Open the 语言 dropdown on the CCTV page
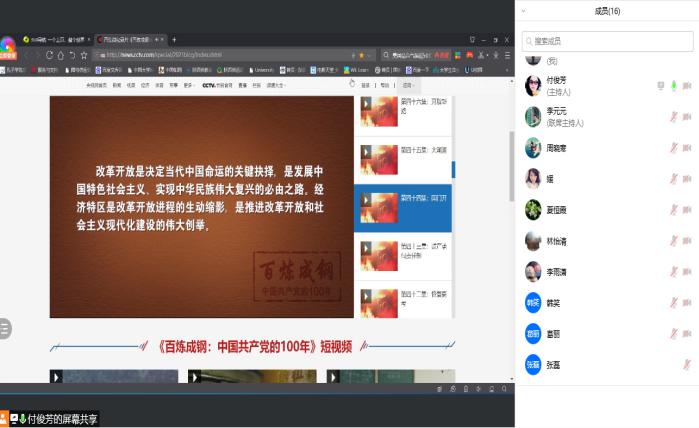The width and height of the screenshot is (699, 428). coord(408,86)
